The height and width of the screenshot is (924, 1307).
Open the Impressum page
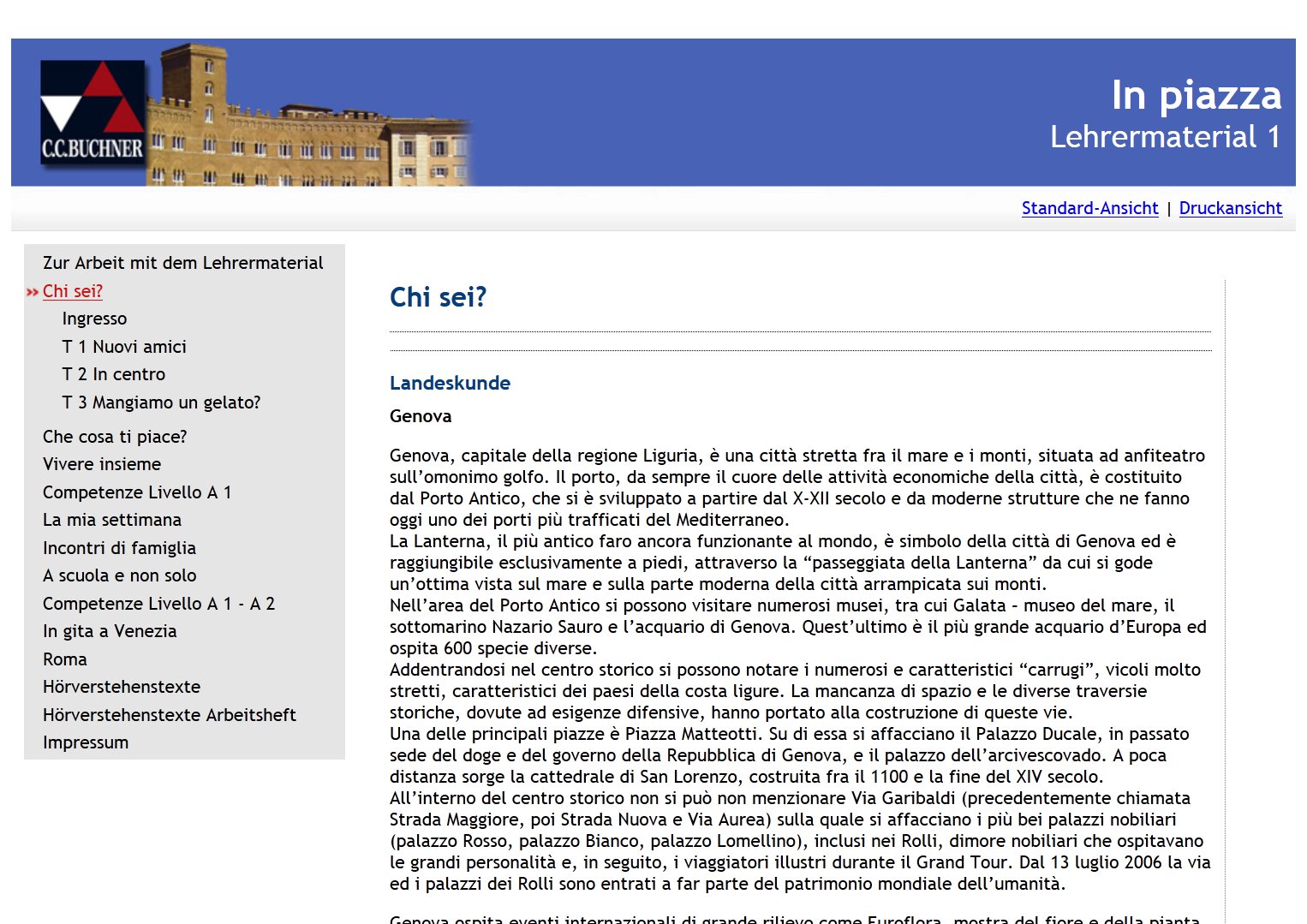(x=86, y=742)
